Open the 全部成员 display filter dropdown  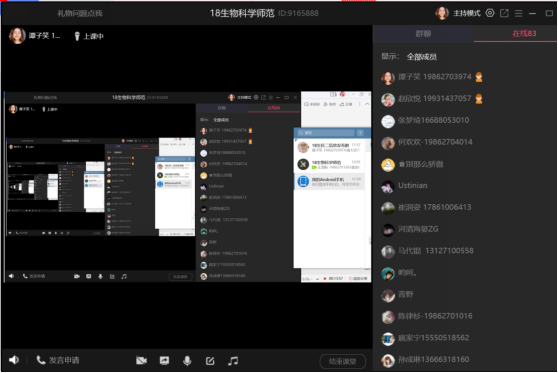pos(422,57)
